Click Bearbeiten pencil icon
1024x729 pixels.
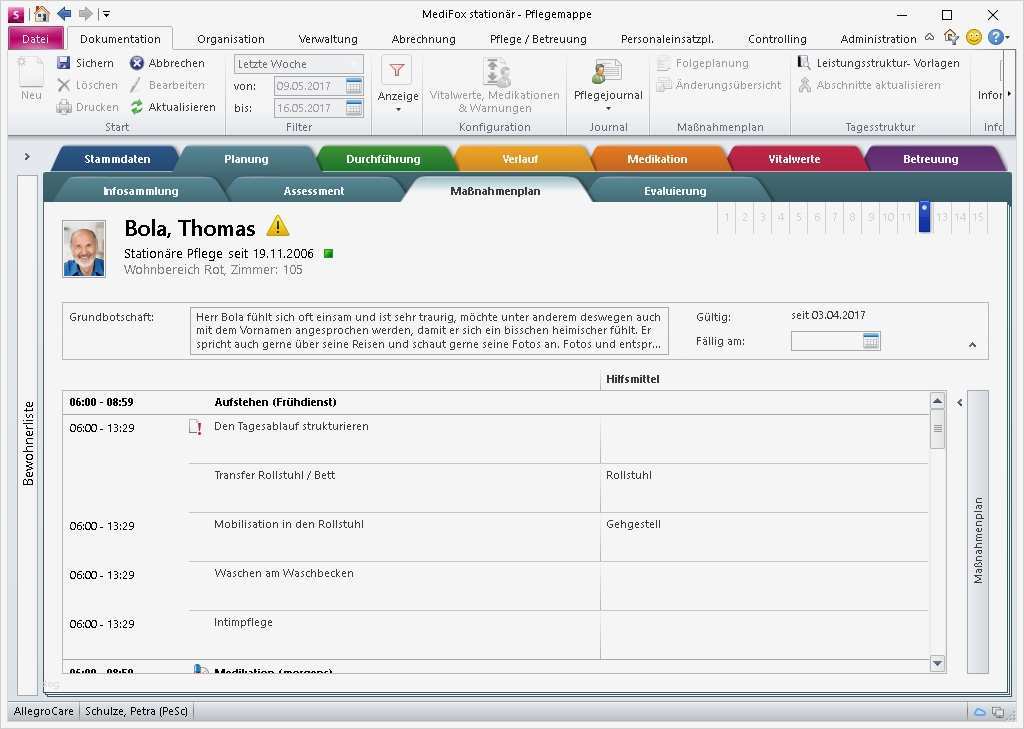coord(136,85)
